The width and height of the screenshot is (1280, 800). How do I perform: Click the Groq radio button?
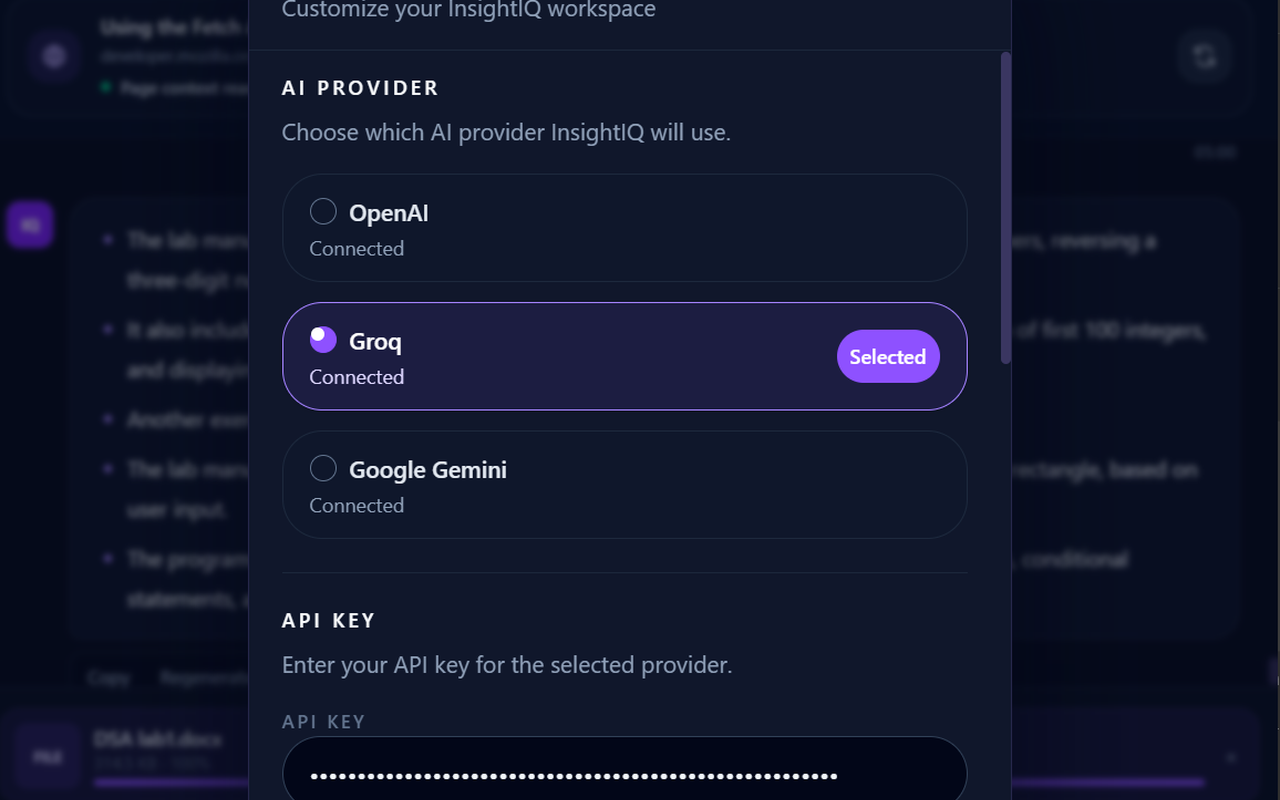pos(323,339)
